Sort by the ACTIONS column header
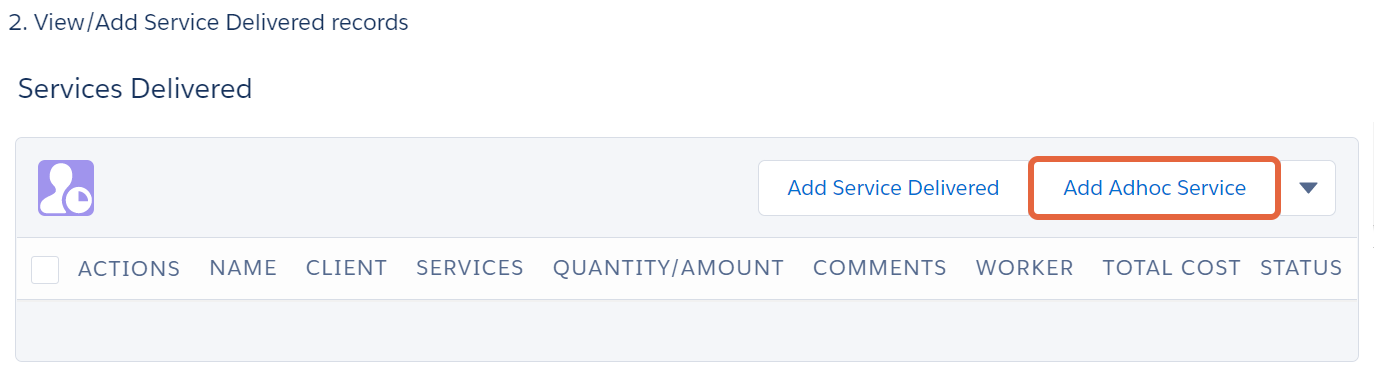 click(x=129, y=268)
